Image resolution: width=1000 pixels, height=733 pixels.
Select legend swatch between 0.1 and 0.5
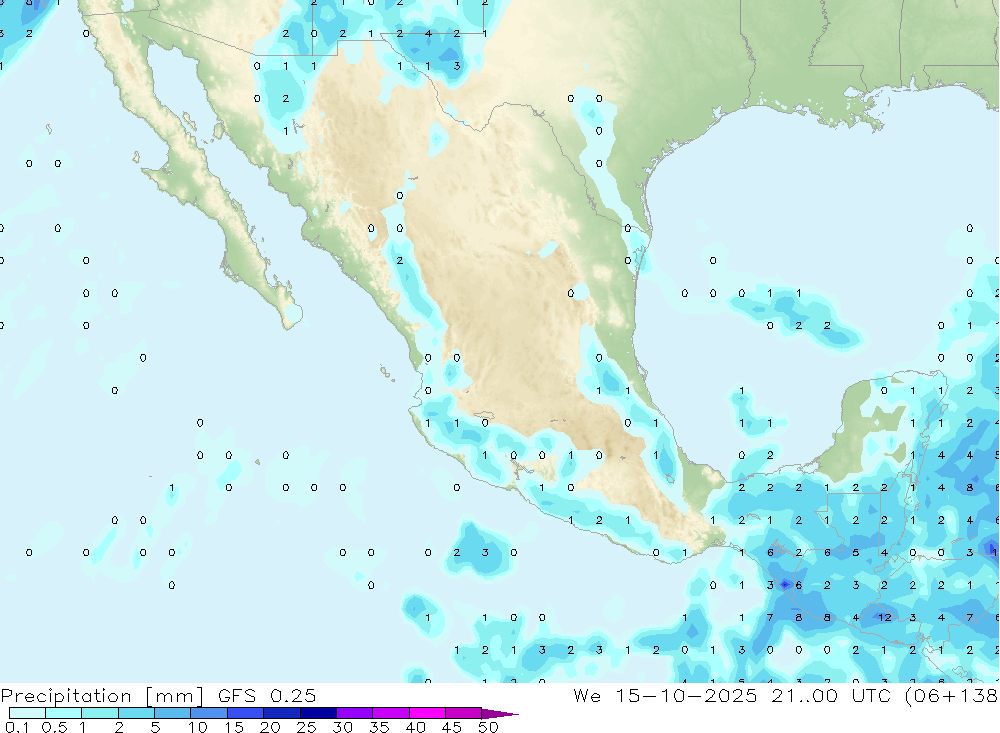(27, 713)
